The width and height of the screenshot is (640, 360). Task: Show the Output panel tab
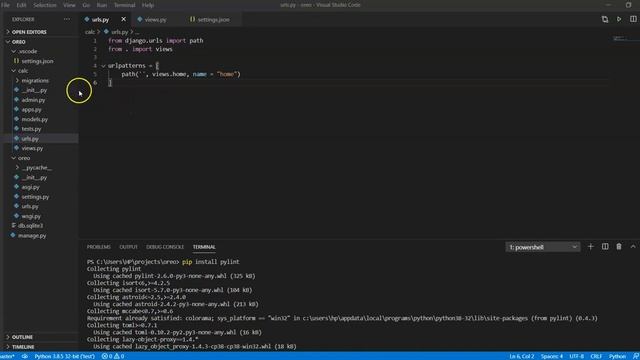(128, 247)
